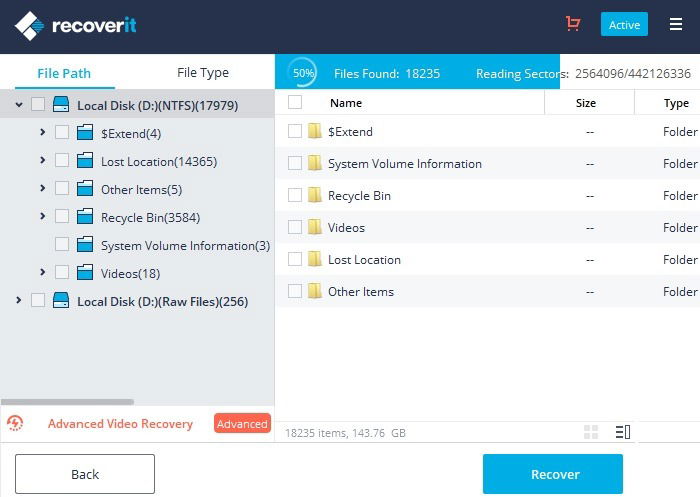Check the Recycle Bin(3584) tree checkbox
The height and width of the screenshot is (497, 700).
tap(62, 217)
